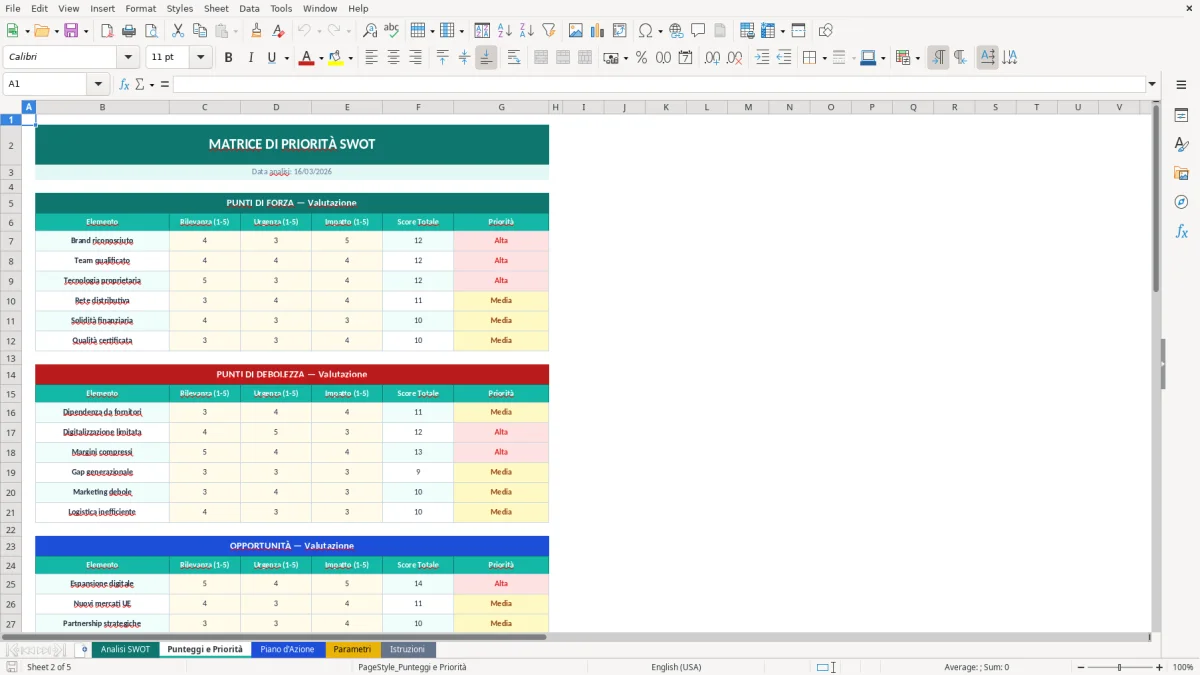
Task: Select row header 14
Action: pyautogui.click(x=11, y=375)
